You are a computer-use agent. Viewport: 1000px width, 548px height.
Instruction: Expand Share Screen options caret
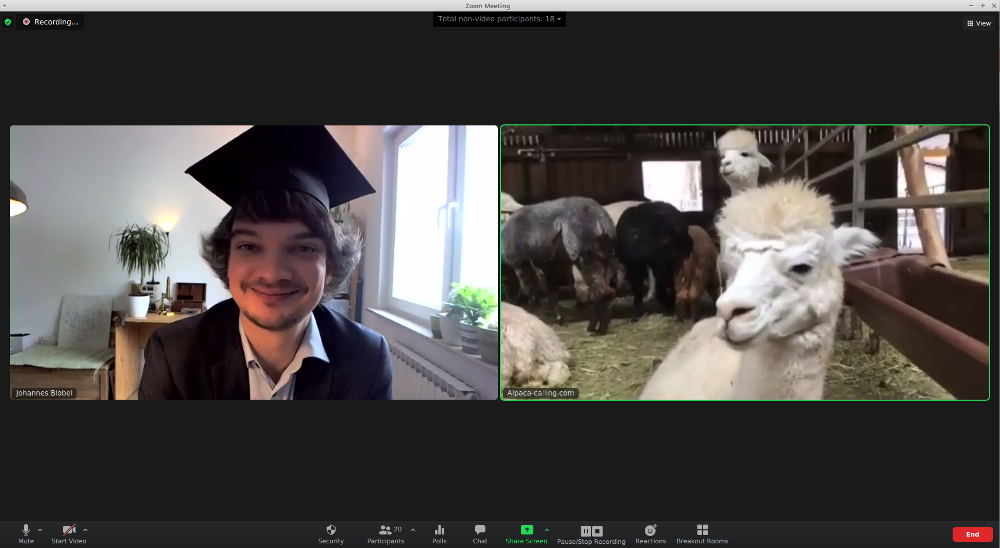click(x=546, y=529)
